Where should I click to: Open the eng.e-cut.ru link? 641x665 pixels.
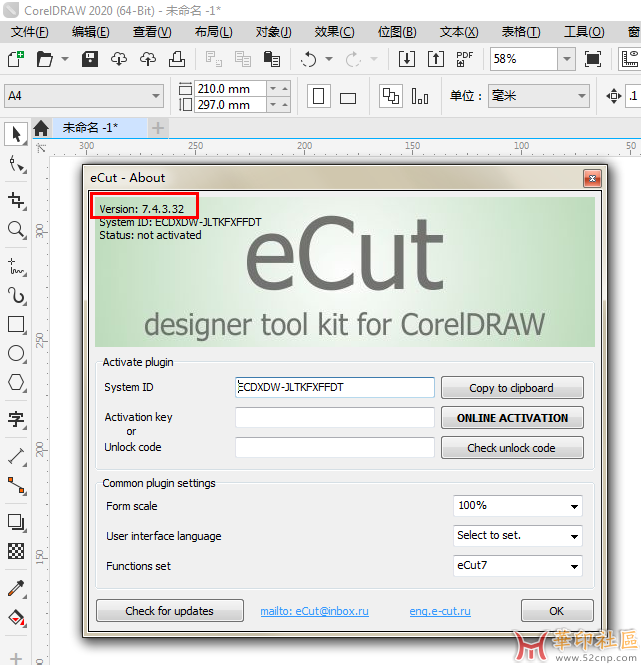(x=440, y=611)
